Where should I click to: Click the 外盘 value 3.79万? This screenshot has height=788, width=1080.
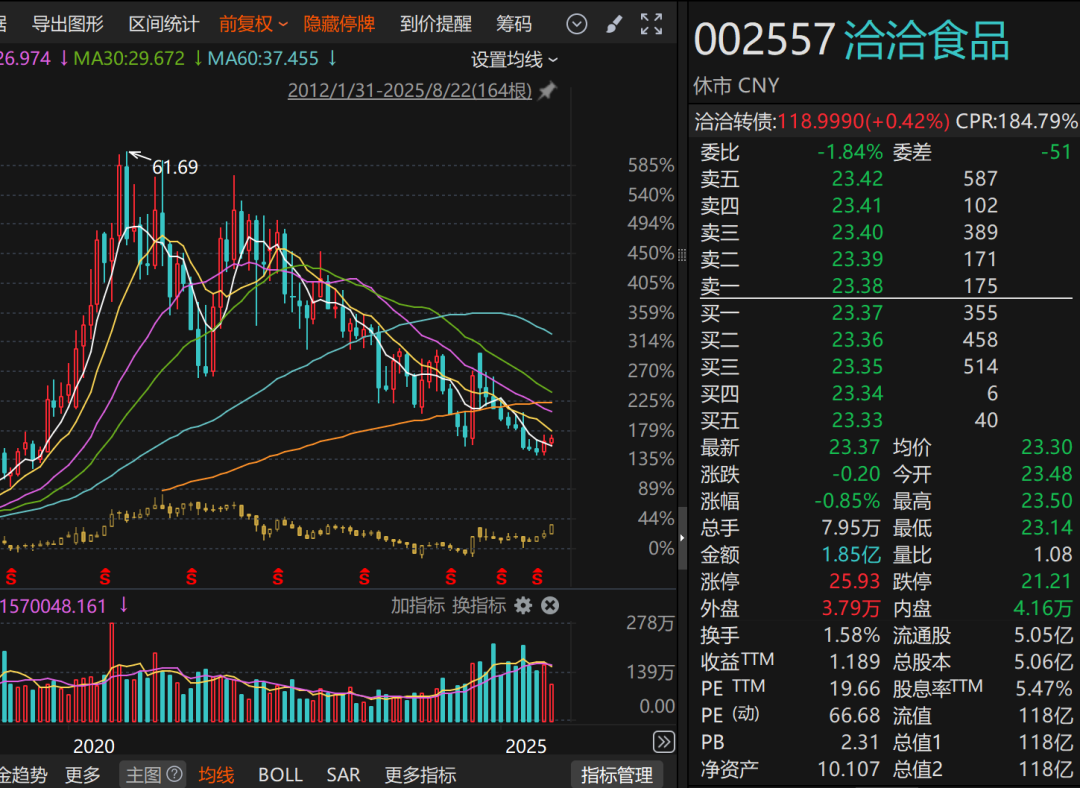pyautogui.click(x=851, y=608)
